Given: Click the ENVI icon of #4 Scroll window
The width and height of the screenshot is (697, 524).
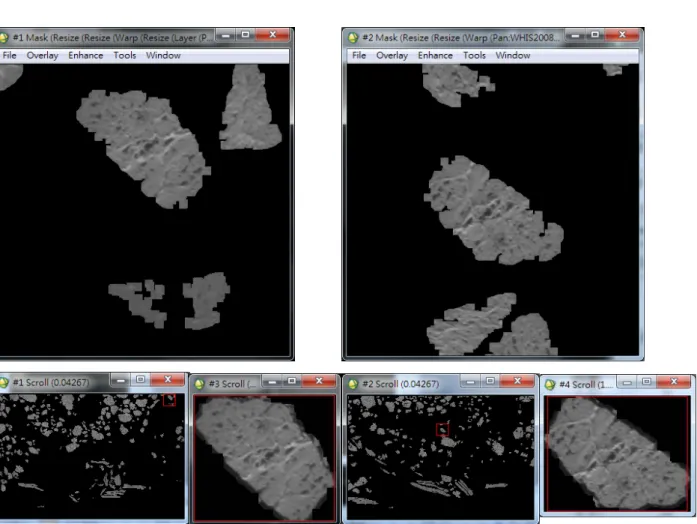Looking at the screenshot, I should (x=550, y=384).
